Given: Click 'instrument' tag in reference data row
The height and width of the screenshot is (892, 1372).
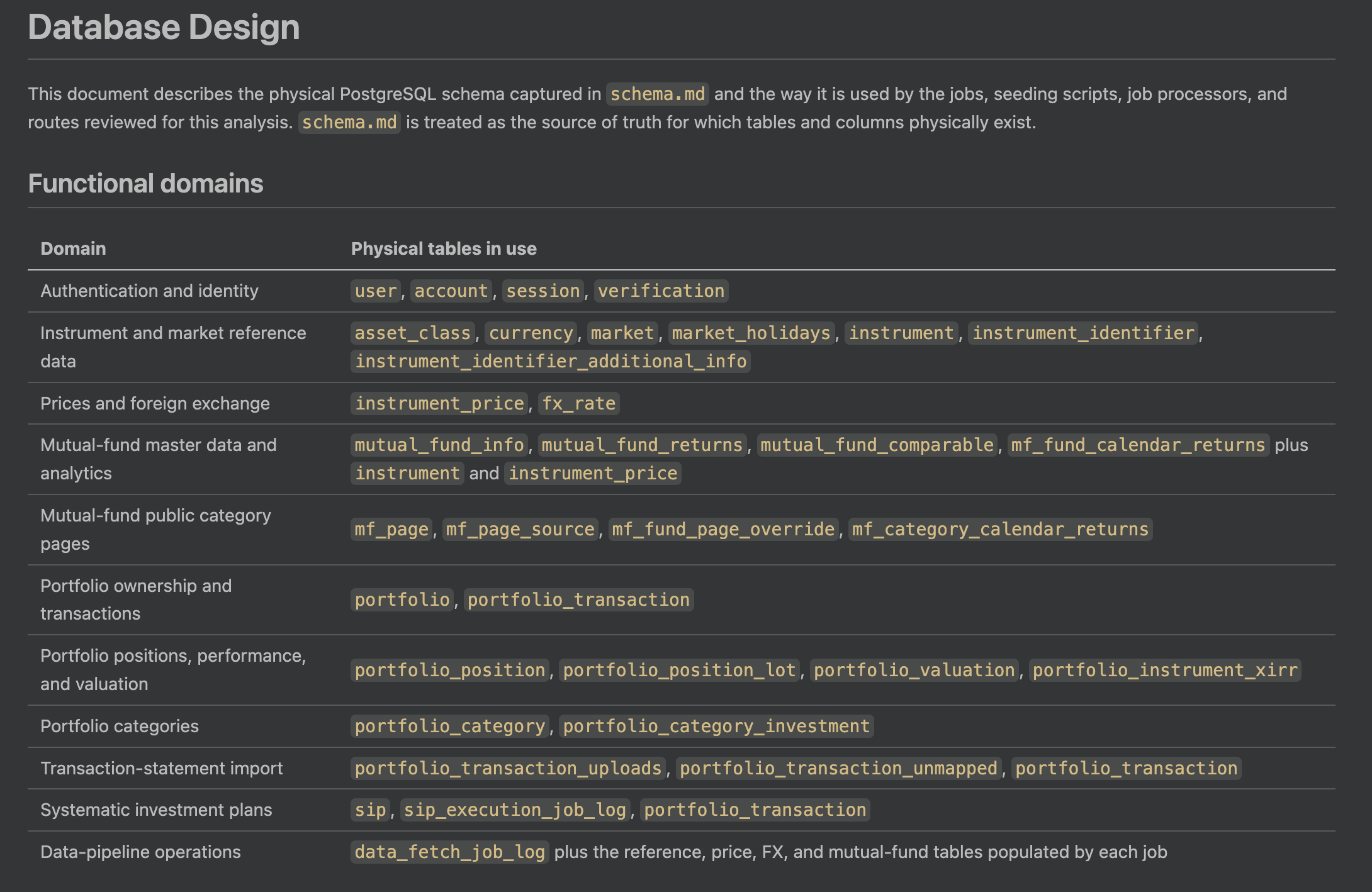Looking at the screenshot, I should pyautogui.click(x=901, y=333).
